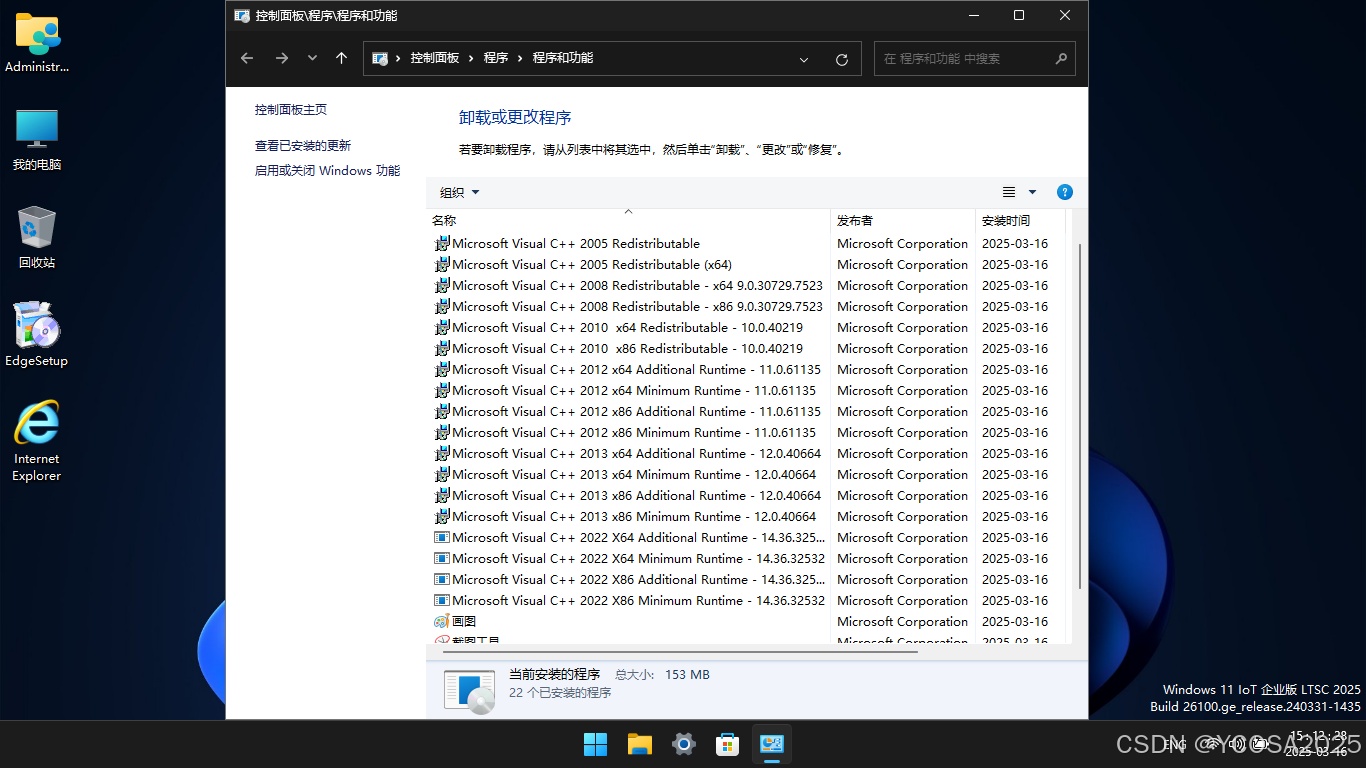
Task: Click the vertical scrollbar of program list
Action: point(1078,415)
